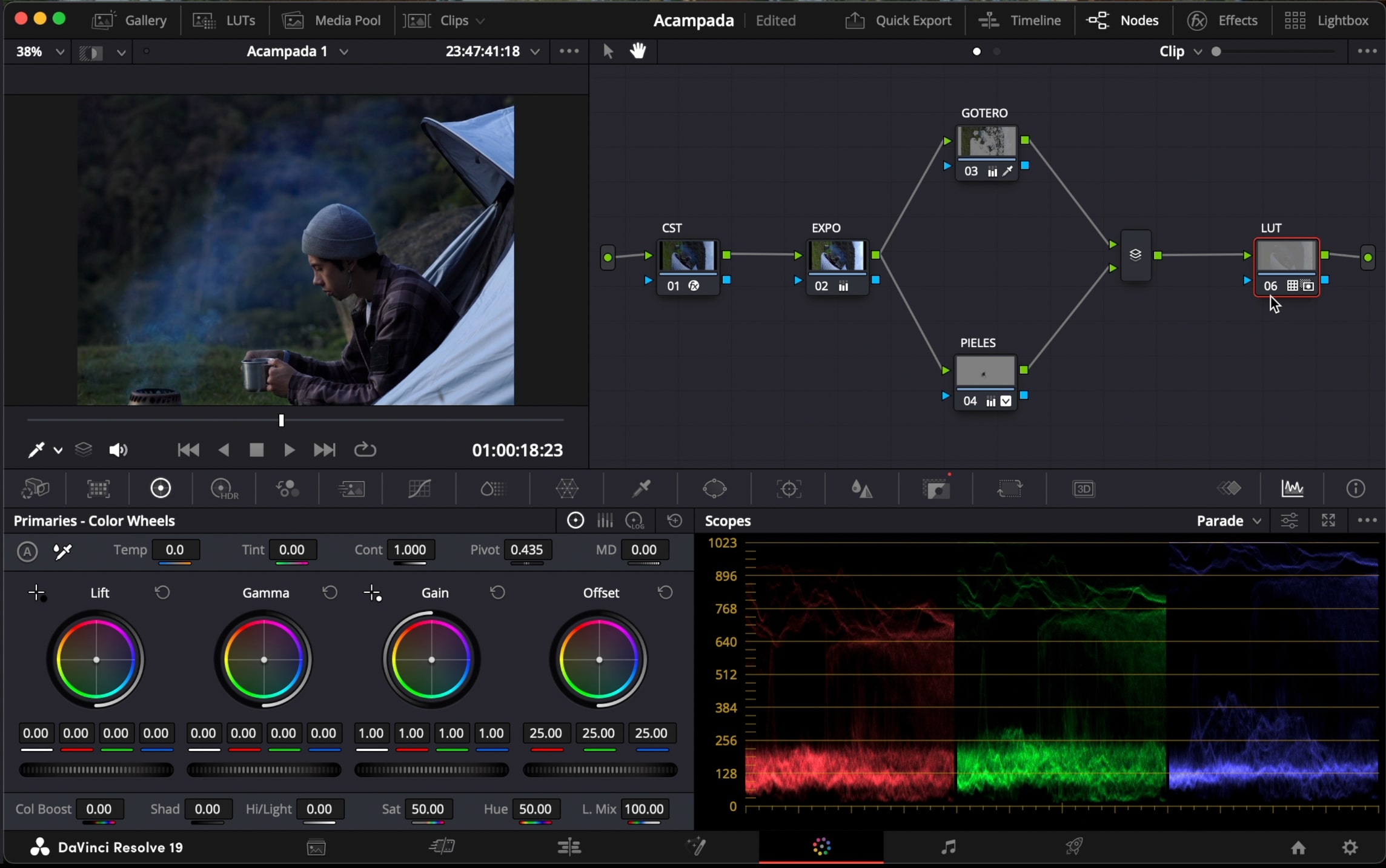
Task: Reset the Gain color wheel
Action: (497, 592)
